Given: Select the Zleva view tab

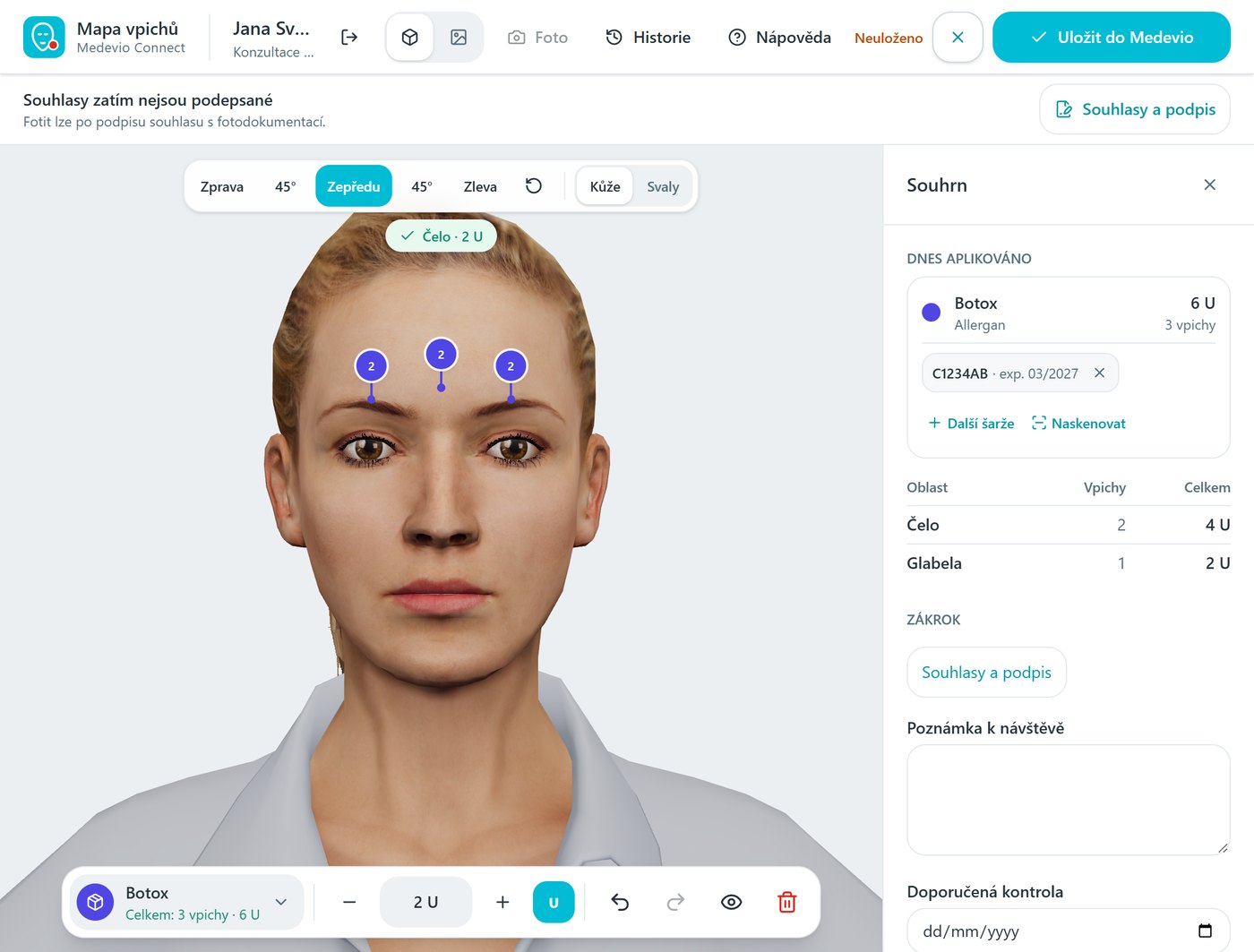Looking at the screenshot, I should coord(480,186).
